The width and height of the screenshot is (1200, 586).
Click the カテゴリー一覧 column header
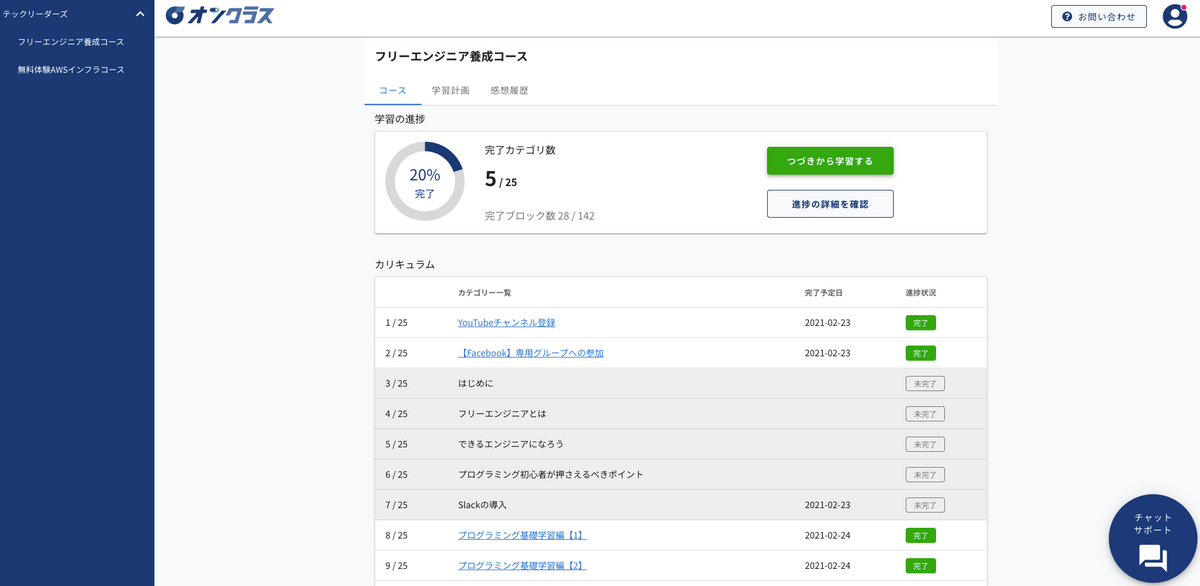pos(485,293)
